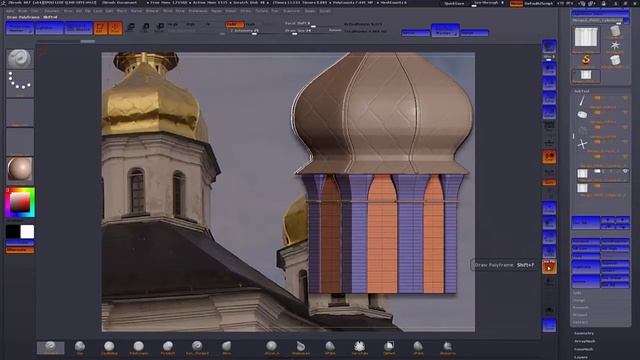The width and height of the screenshot is (640, 360).
Task: Open the LightBox button
Action: pos(49,28)
